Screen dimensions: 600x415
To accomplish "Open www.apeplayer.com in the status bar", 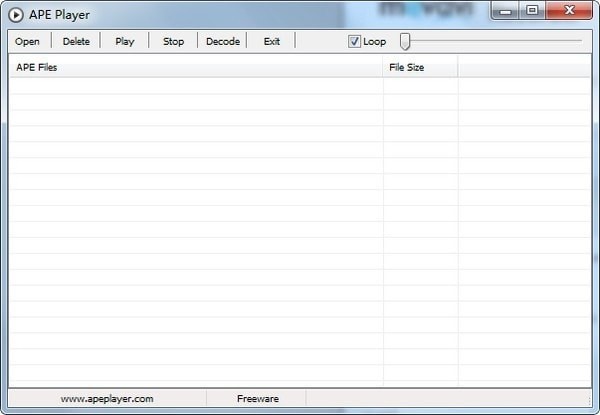I will pos(107,399).
